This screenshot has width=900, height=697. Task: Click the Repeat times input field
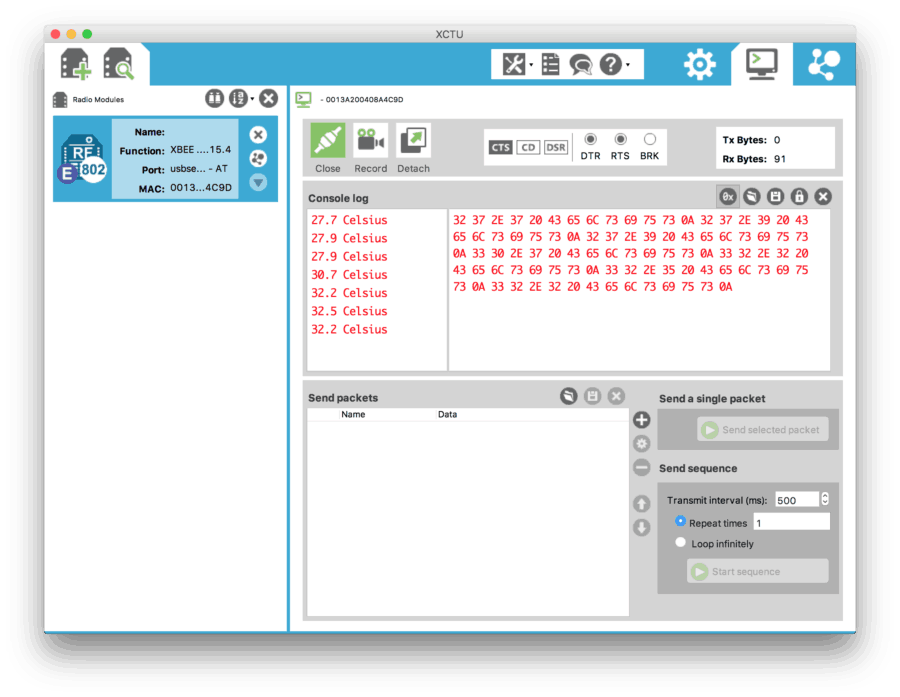pos(790,522)
